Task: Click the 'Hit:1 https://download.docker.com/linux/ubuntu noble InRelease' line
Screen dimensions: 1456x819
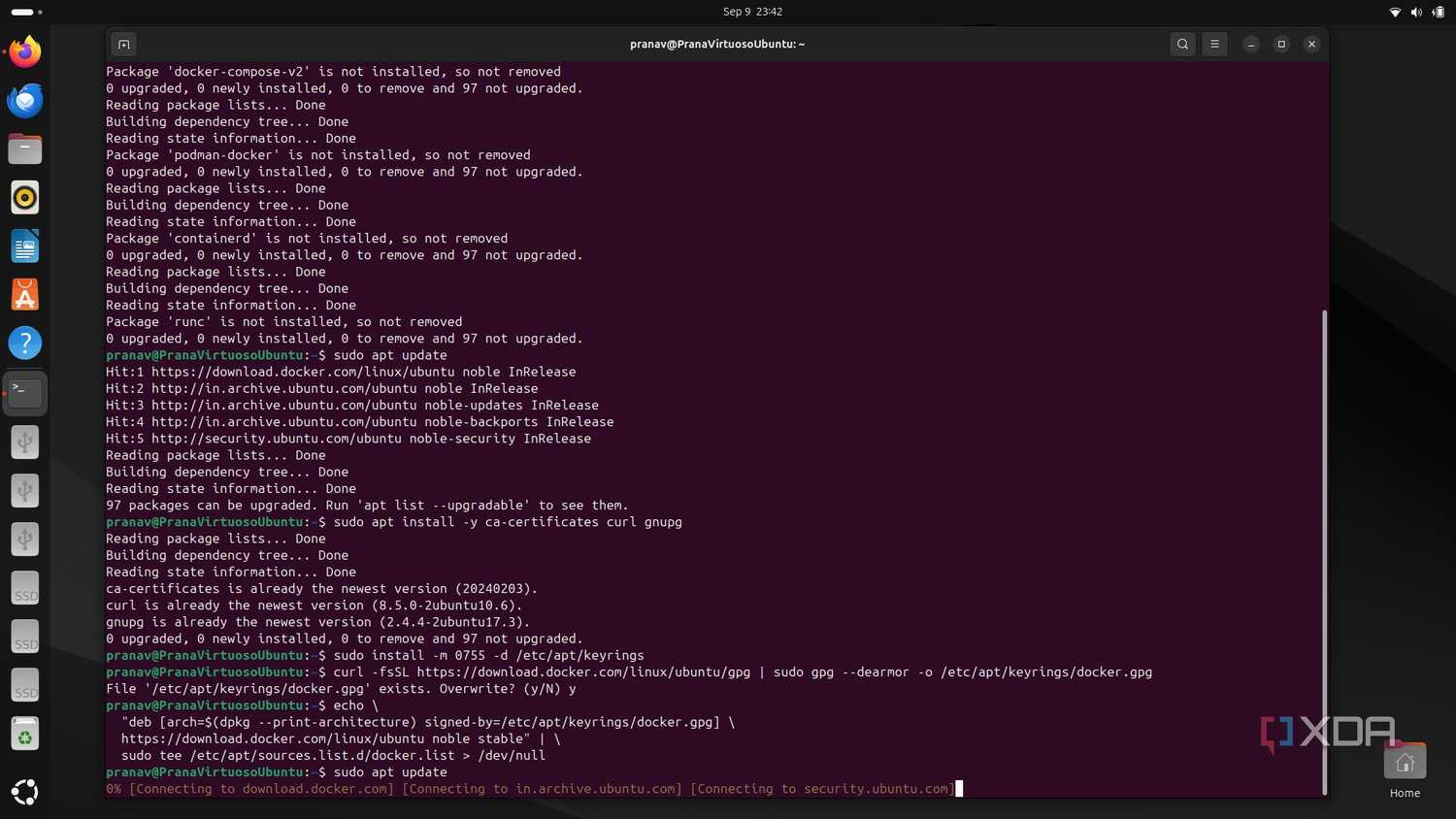Action: point(341,372)
